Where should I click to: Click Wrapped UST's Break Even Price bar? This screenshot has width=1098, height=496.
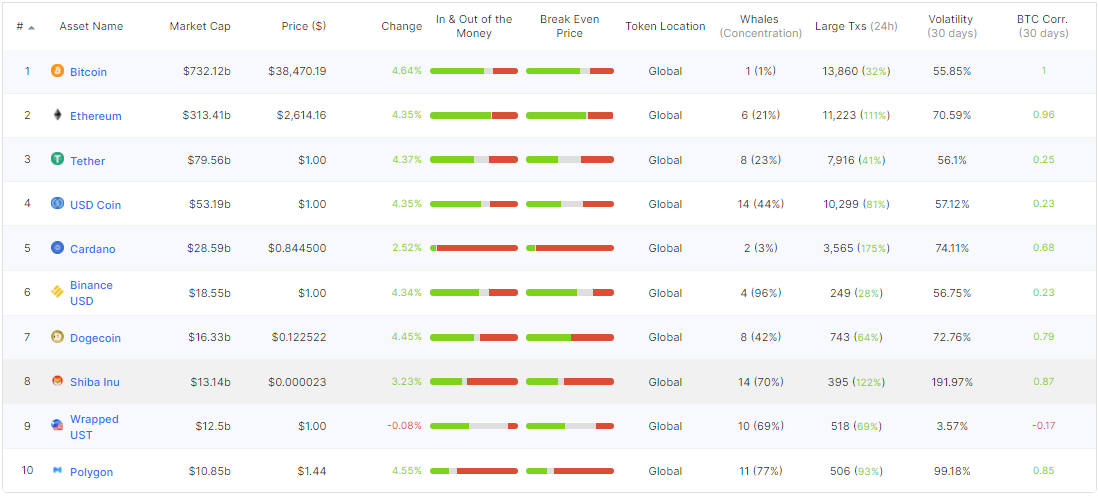(x=570, y=426)
